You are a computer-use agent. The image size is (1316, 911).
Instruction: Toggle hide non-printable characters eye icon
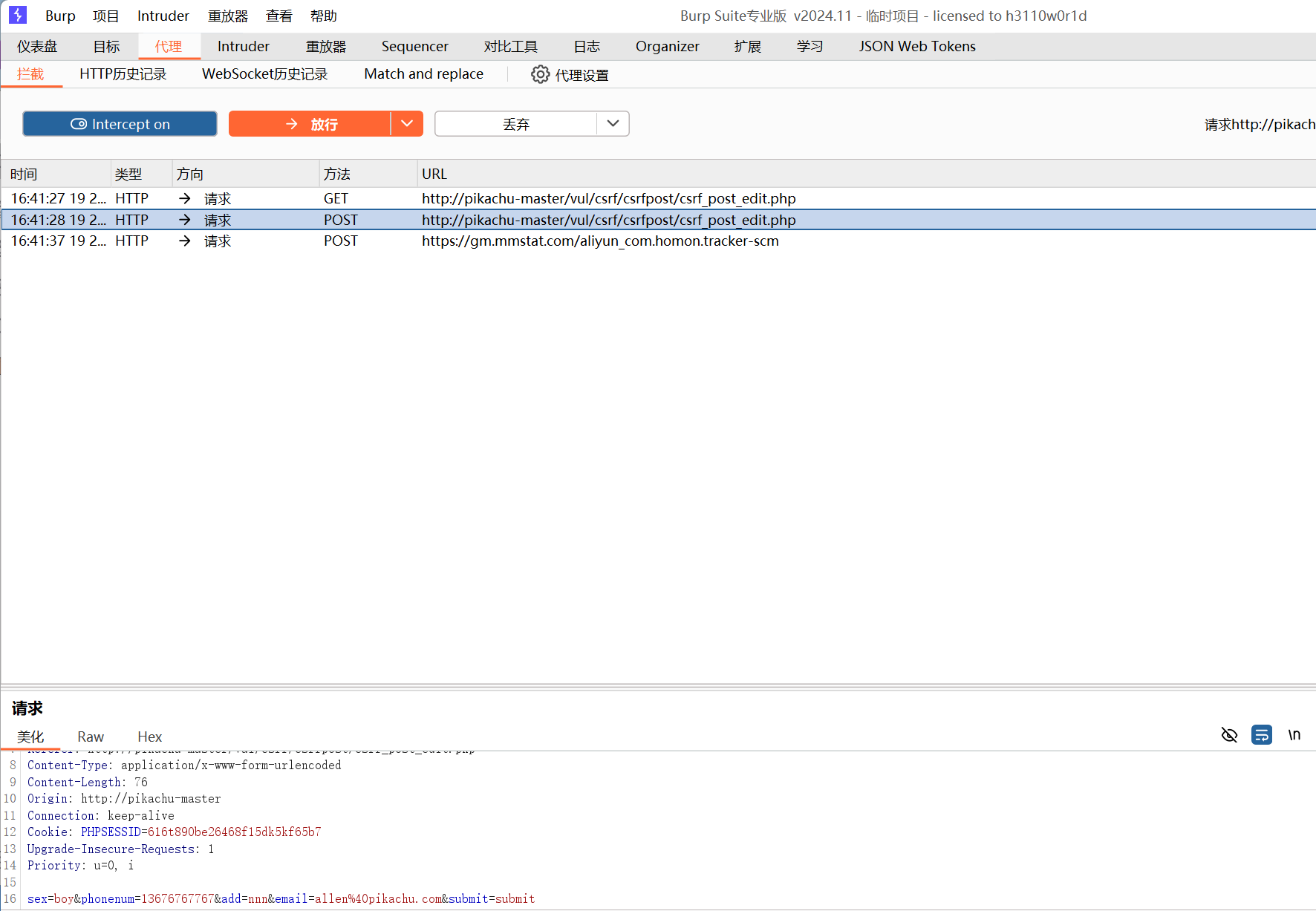[x=1229, y=735]
